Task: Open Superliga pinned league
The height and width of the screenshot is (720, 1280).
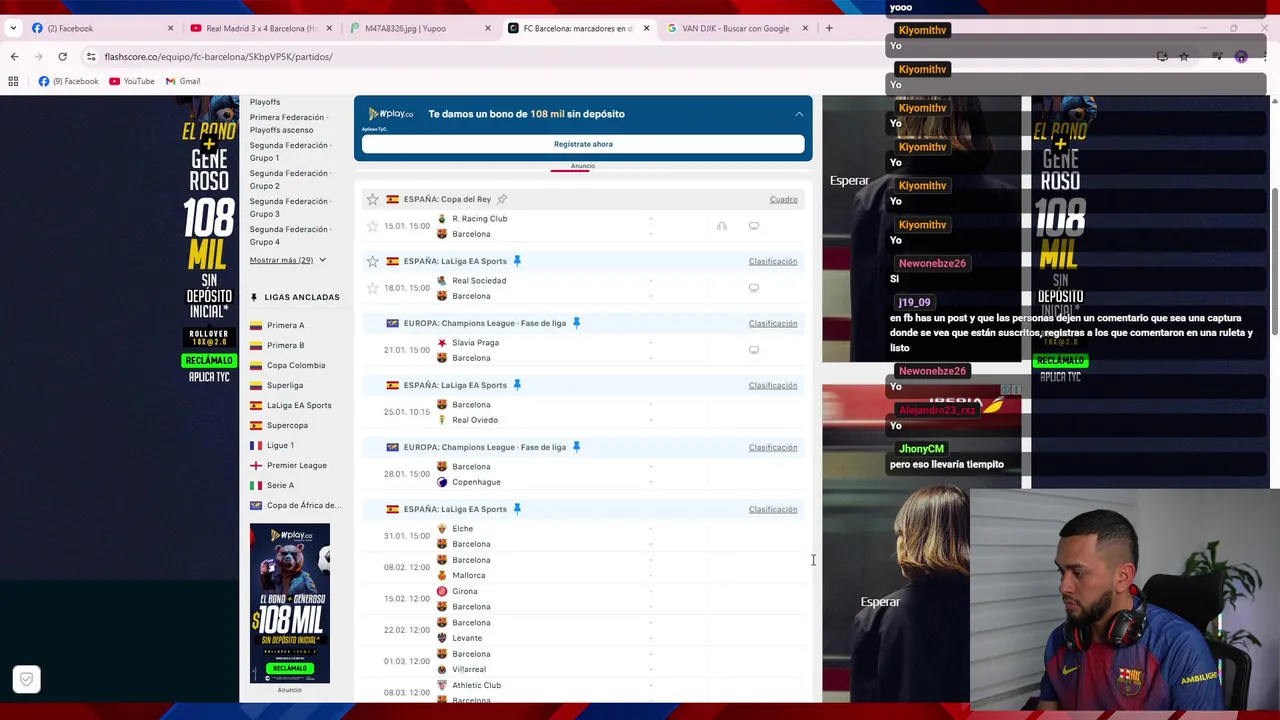Action: (x=284, y=385)
